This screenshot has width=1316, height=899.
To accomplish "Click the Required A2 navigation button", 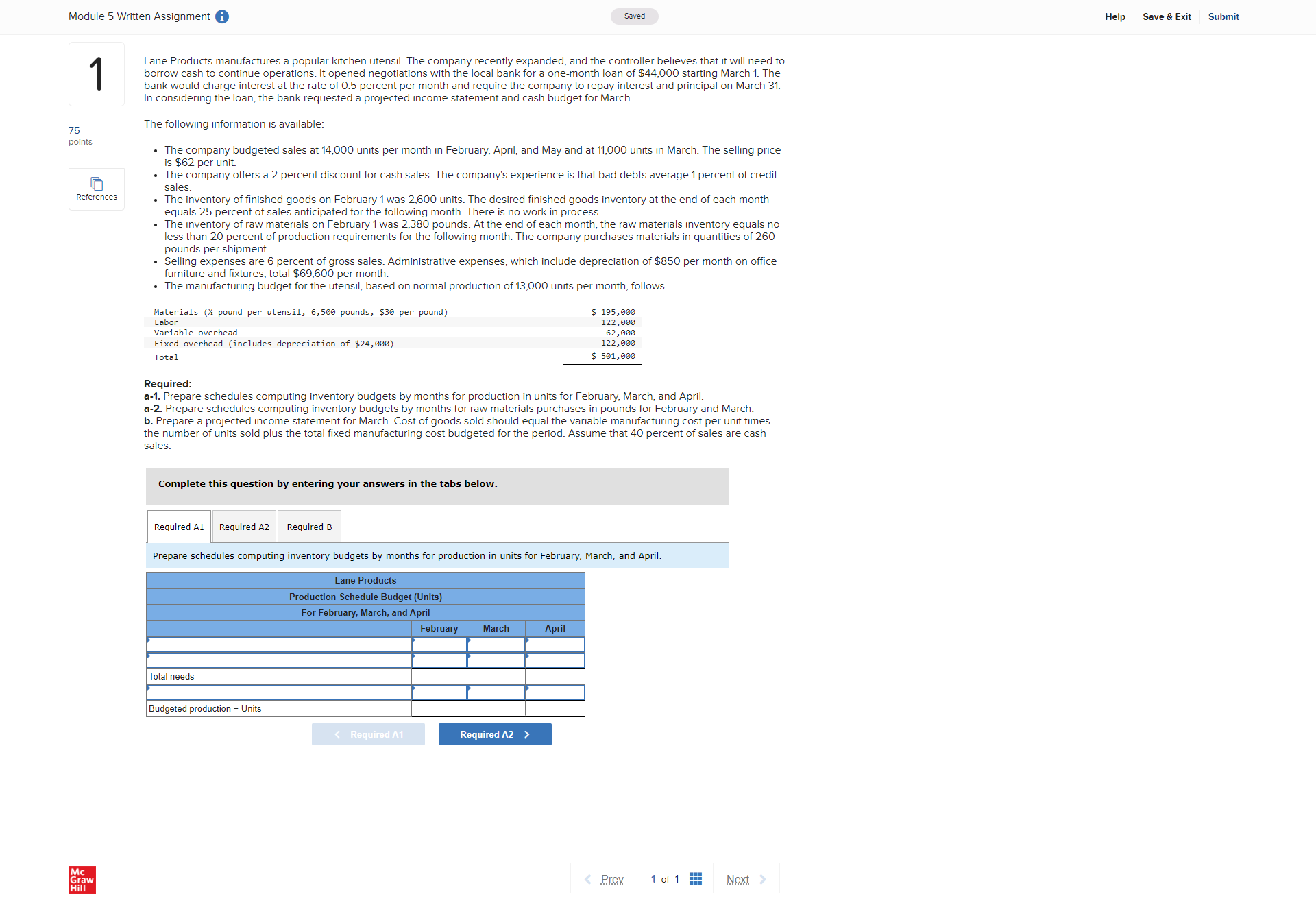I will (x=494, y=734).
